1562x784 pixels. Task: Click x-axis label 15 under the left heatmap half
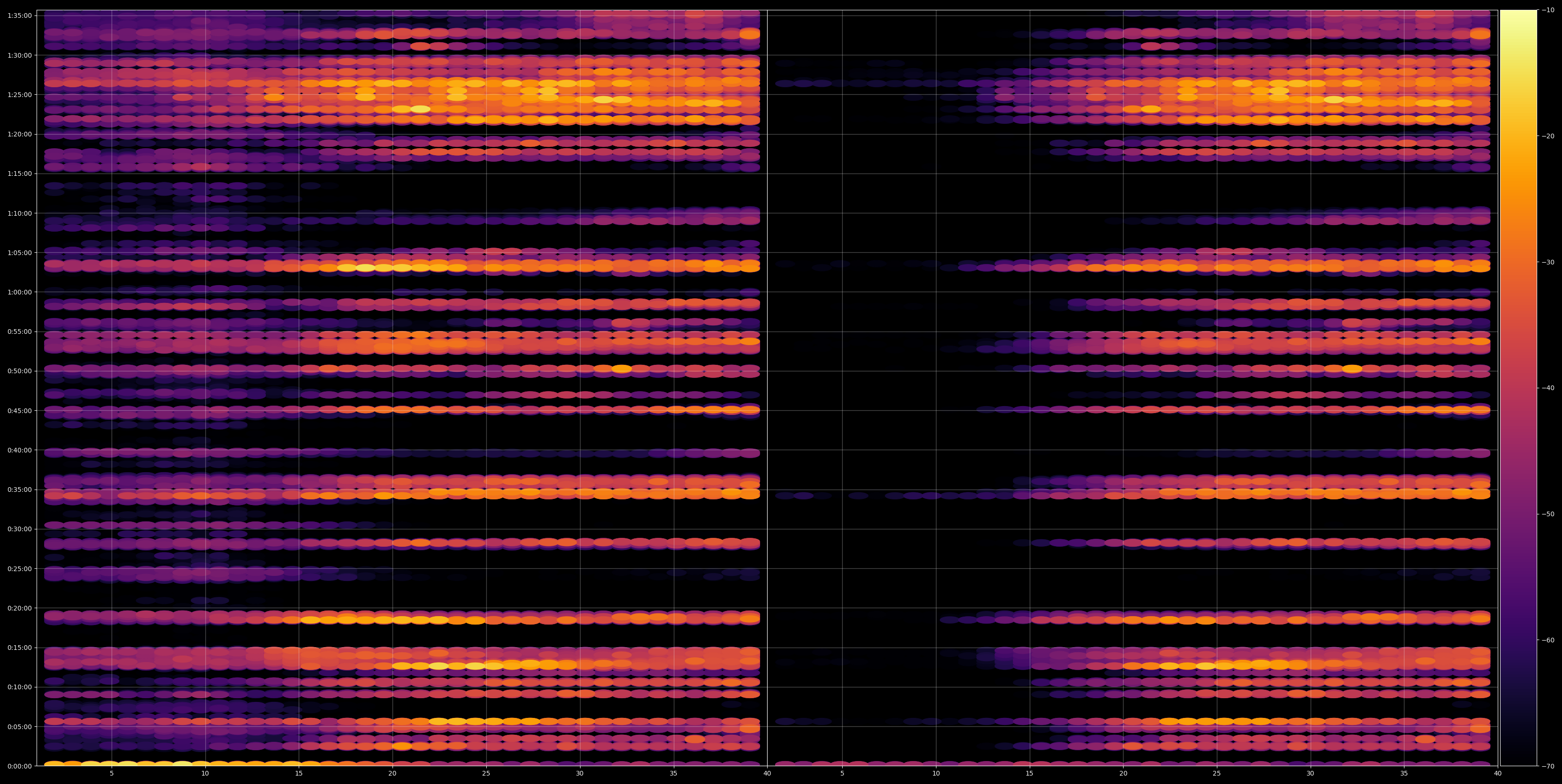[x=299, y=774]
